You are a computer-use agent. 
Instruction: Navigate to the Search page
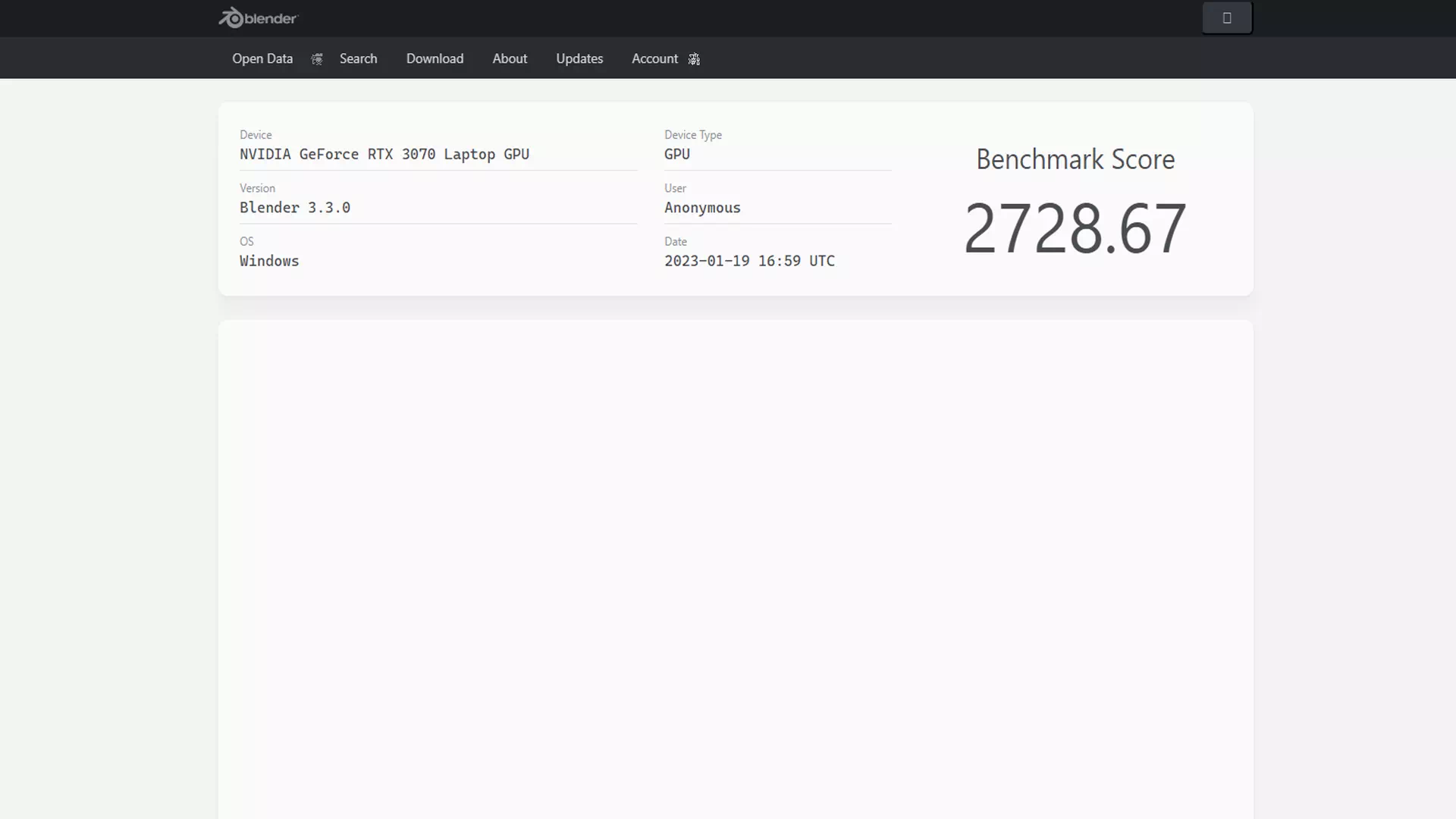pyautogui.click(x=358, y=58)
